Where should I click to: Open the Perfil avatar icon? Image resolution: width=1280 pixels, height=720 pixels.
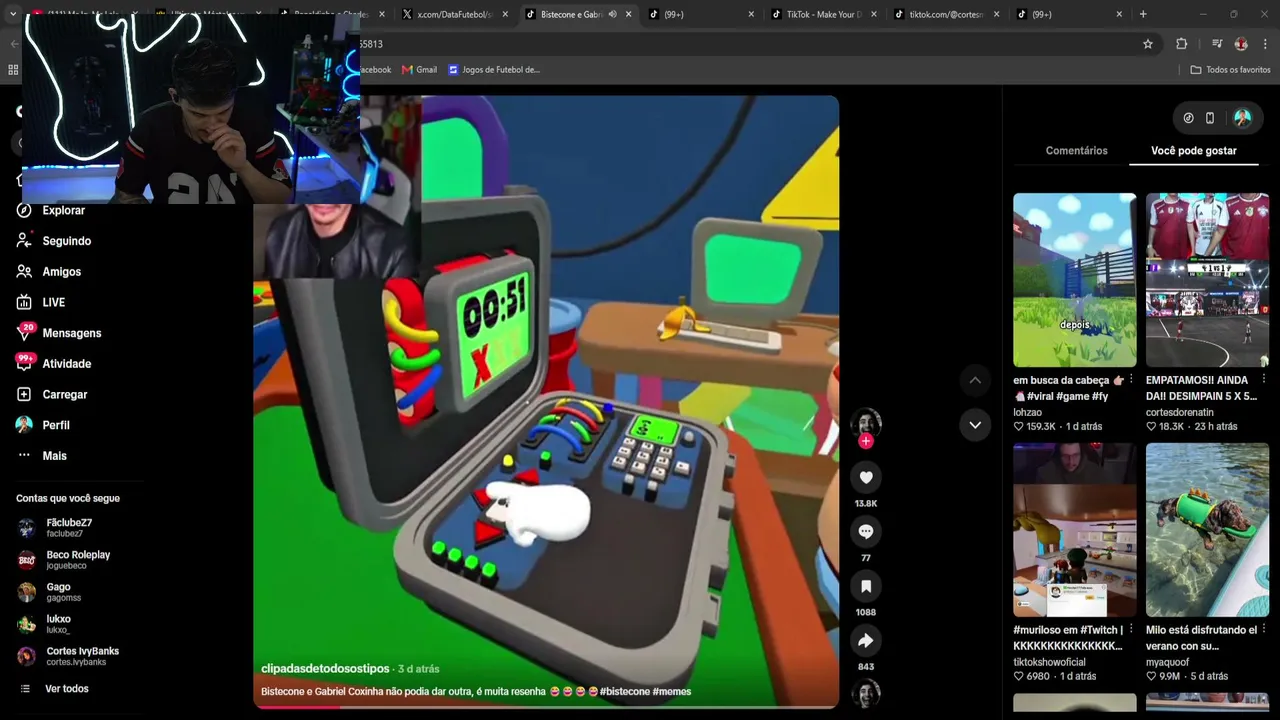click(24, 425)
